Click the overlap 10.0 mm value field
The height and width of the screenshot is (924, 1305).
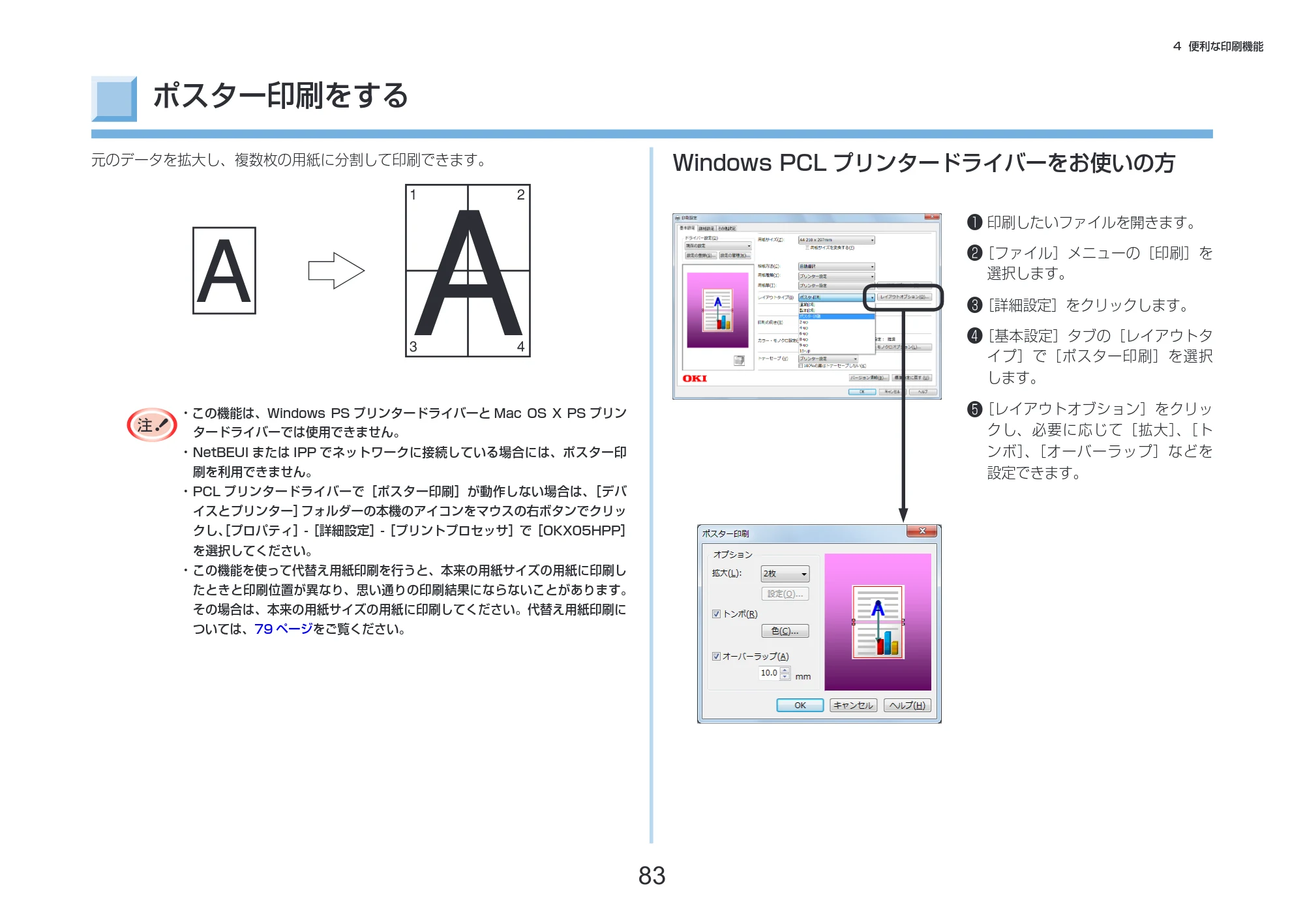click(x=770, y=673)
